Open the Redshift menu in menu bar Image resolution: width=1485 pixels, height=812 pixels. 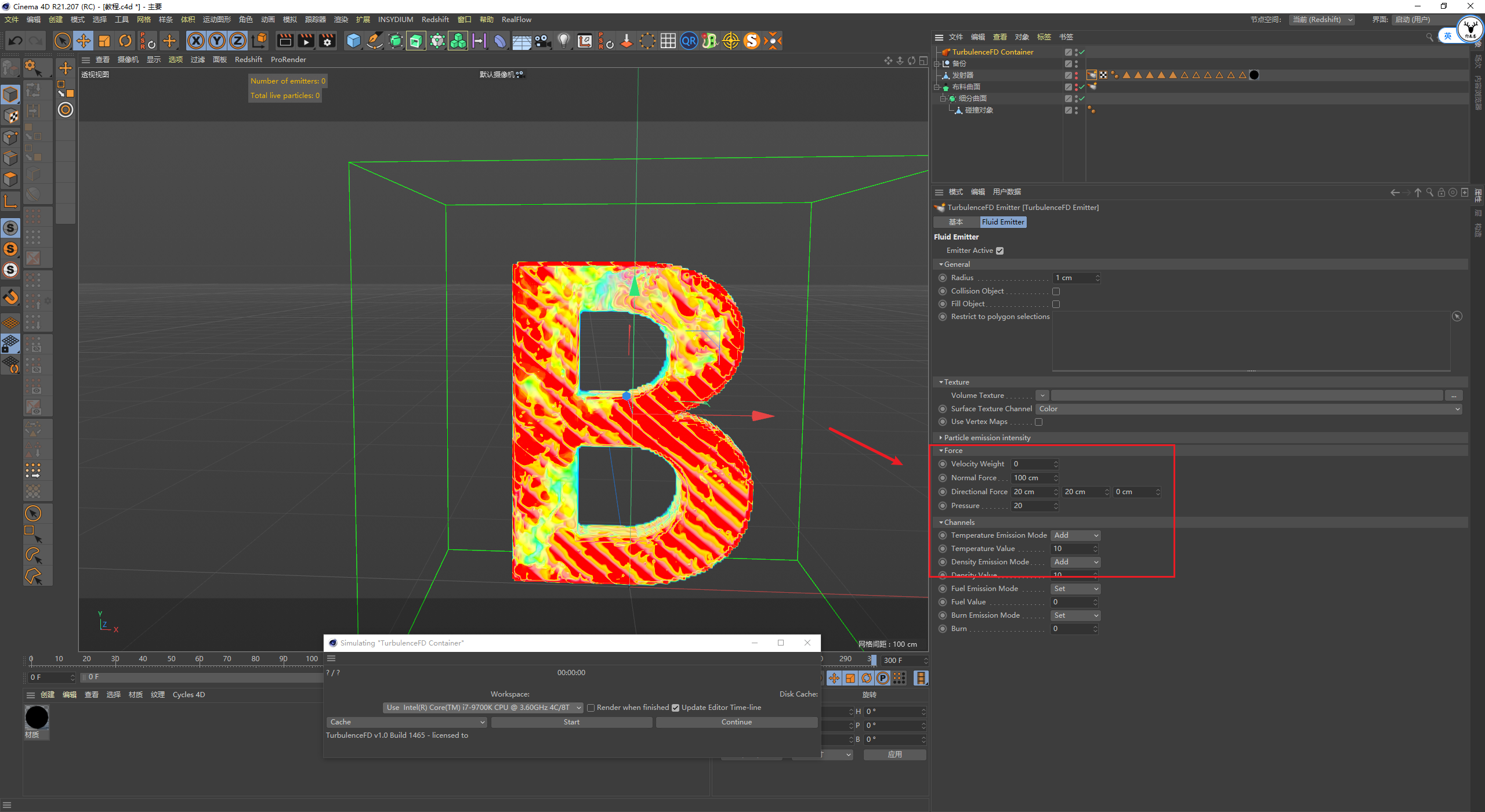[x=434, y=20]
